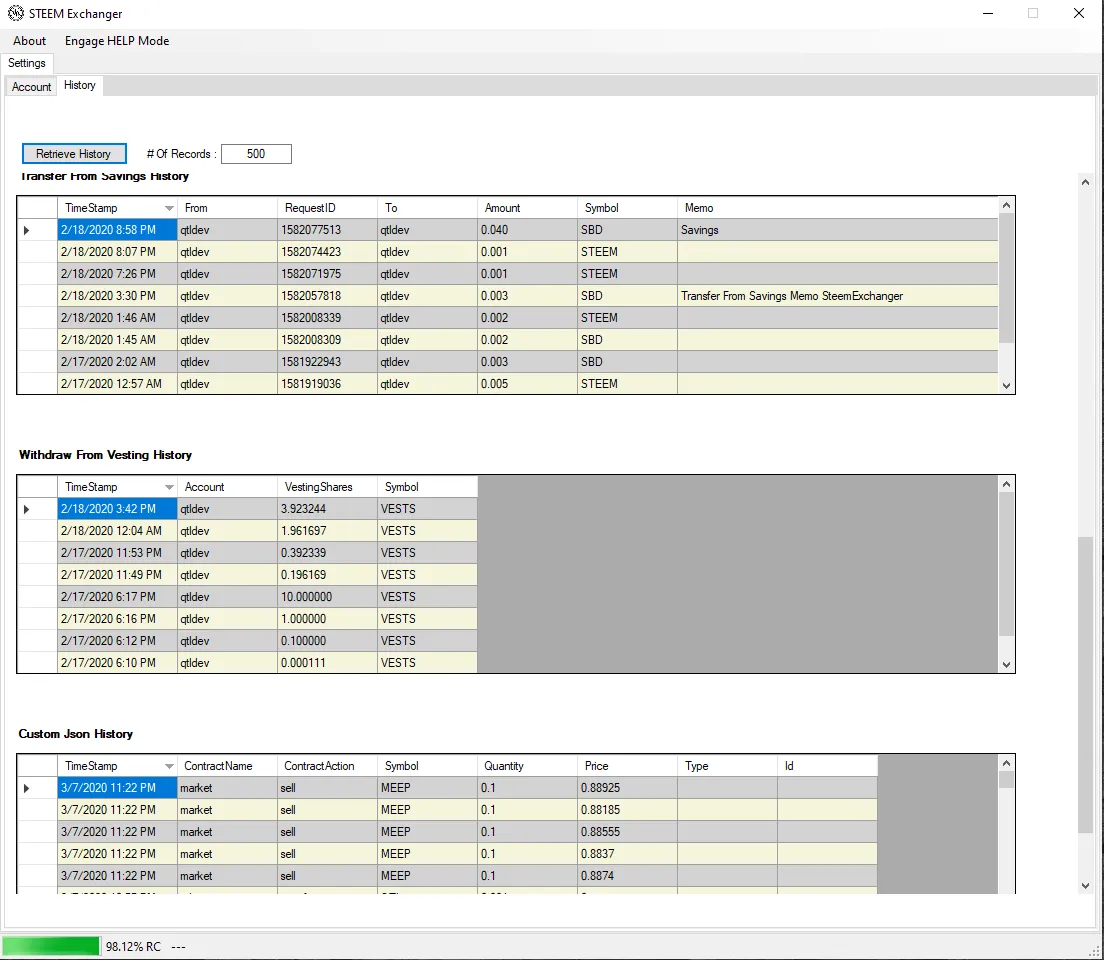
Task: Click the Id column header in Custom Json table
Action: 827,766
